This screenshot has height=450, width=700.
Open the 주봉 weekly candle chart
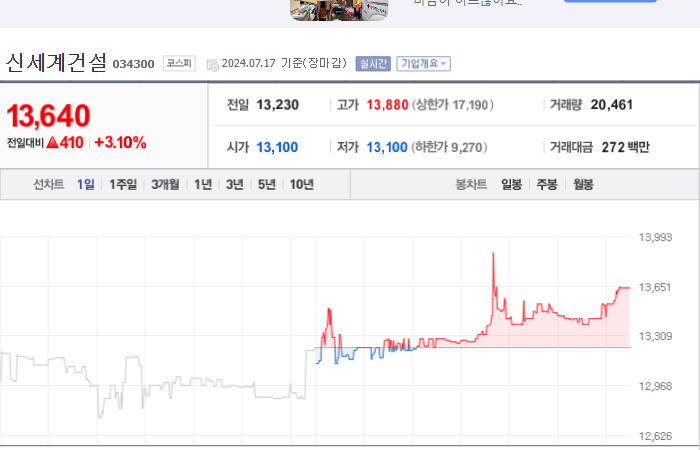(x=547, y=184)
